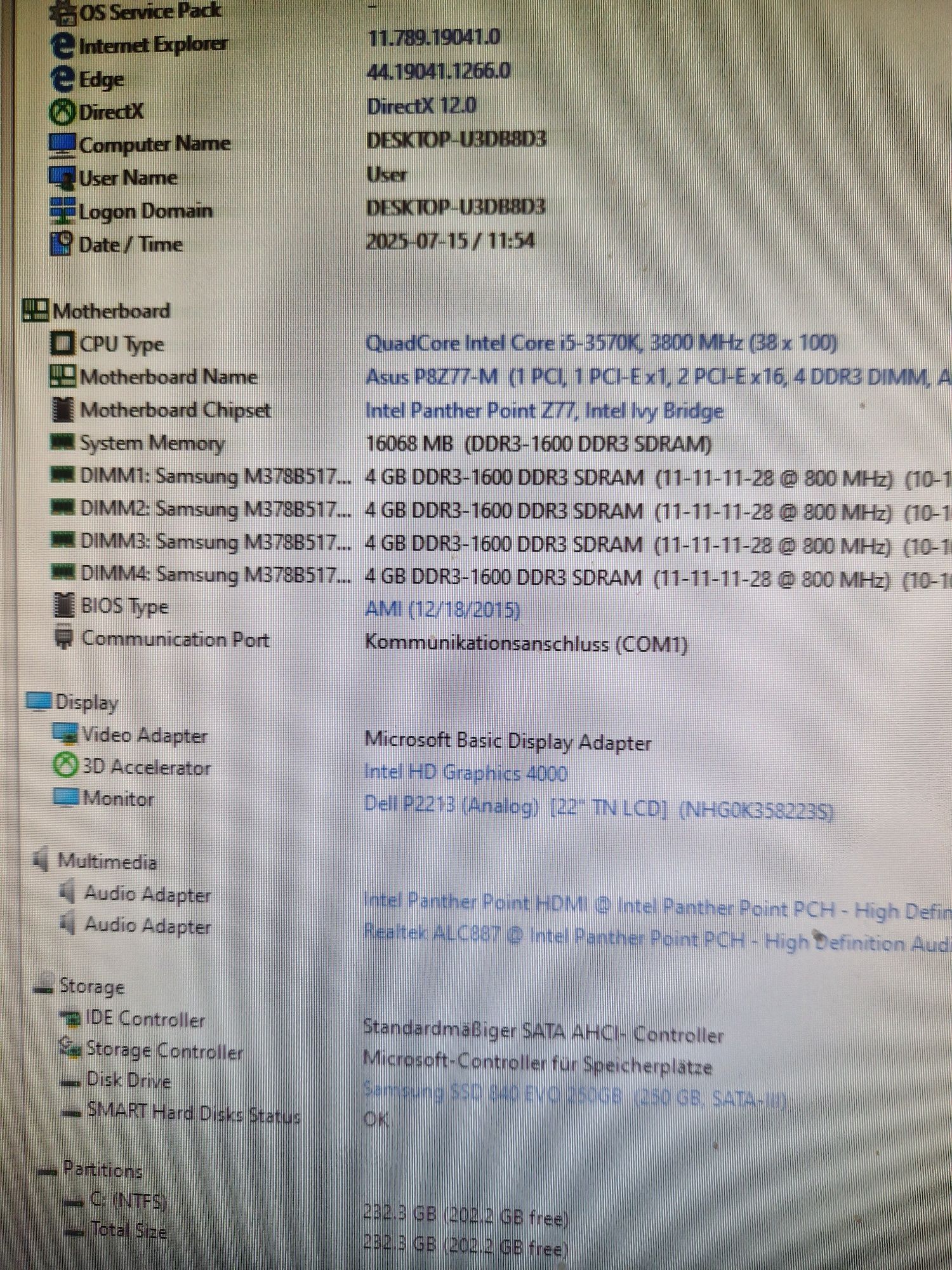Click the Display section monitor icon
Viewport: 952px width, 1270px height.
coord(39,701)
